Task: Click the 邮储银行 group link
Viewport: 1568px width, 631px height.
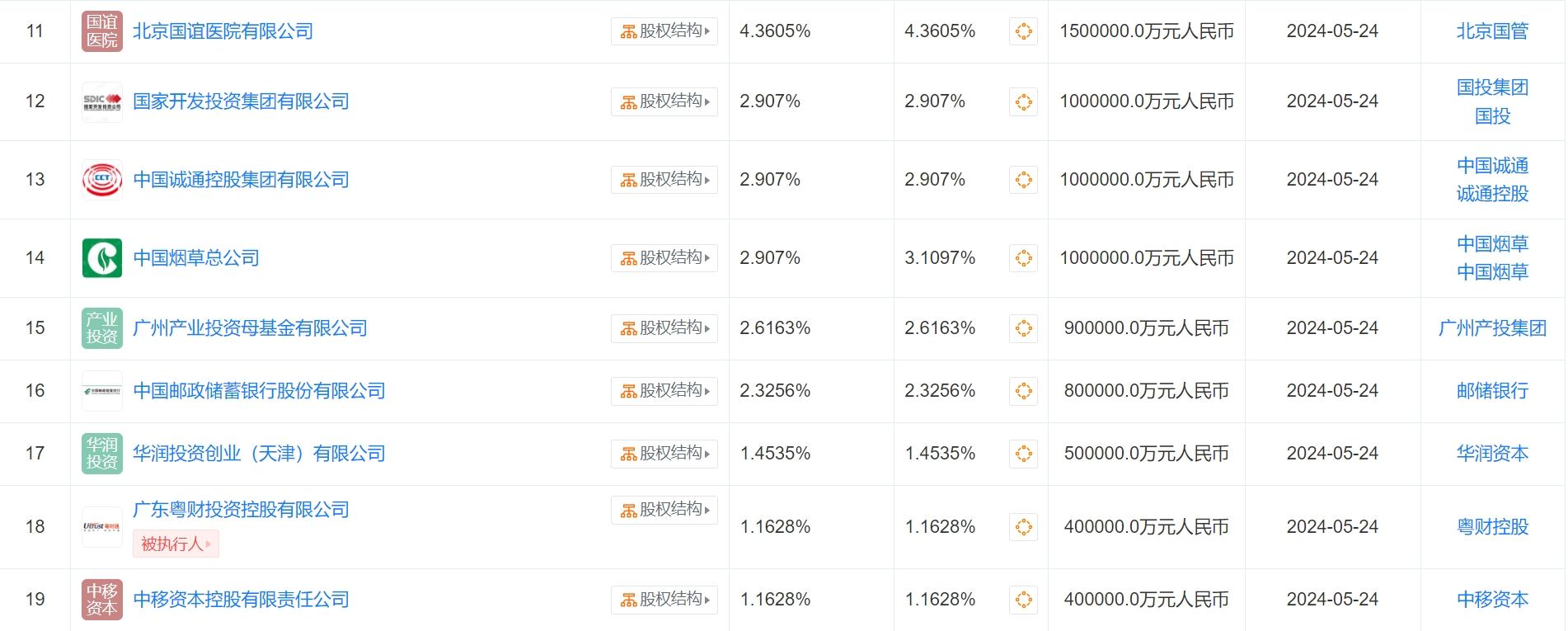Action: coord(1492,391)
